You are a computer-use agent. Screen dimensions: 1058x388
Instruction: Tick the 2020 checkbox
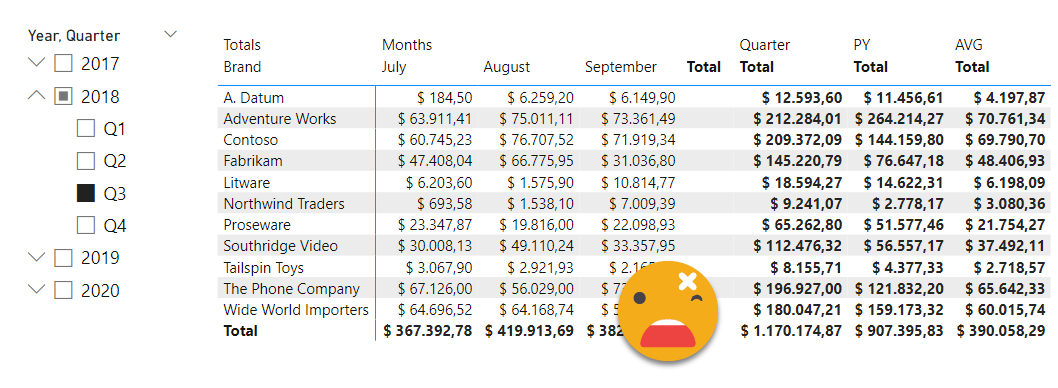63,290
